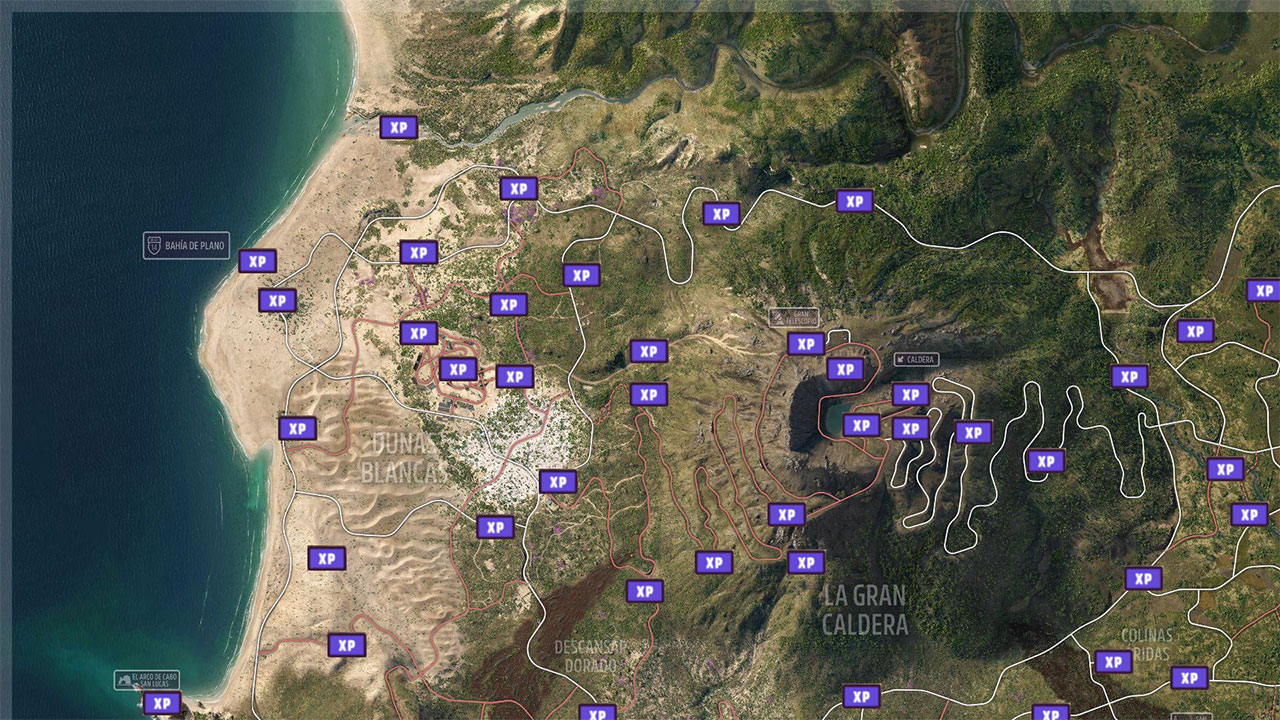Click XP marker beneath El Arco de Cabo label
This screenshot has width=1280, height=720.
[x=162, y=703]
